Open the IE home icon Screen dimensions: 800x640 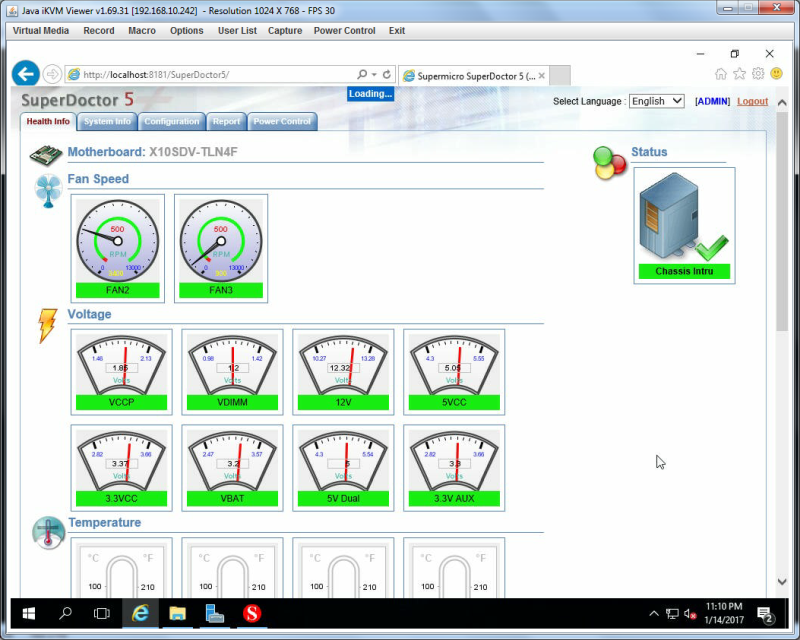(x=720, y=74)
